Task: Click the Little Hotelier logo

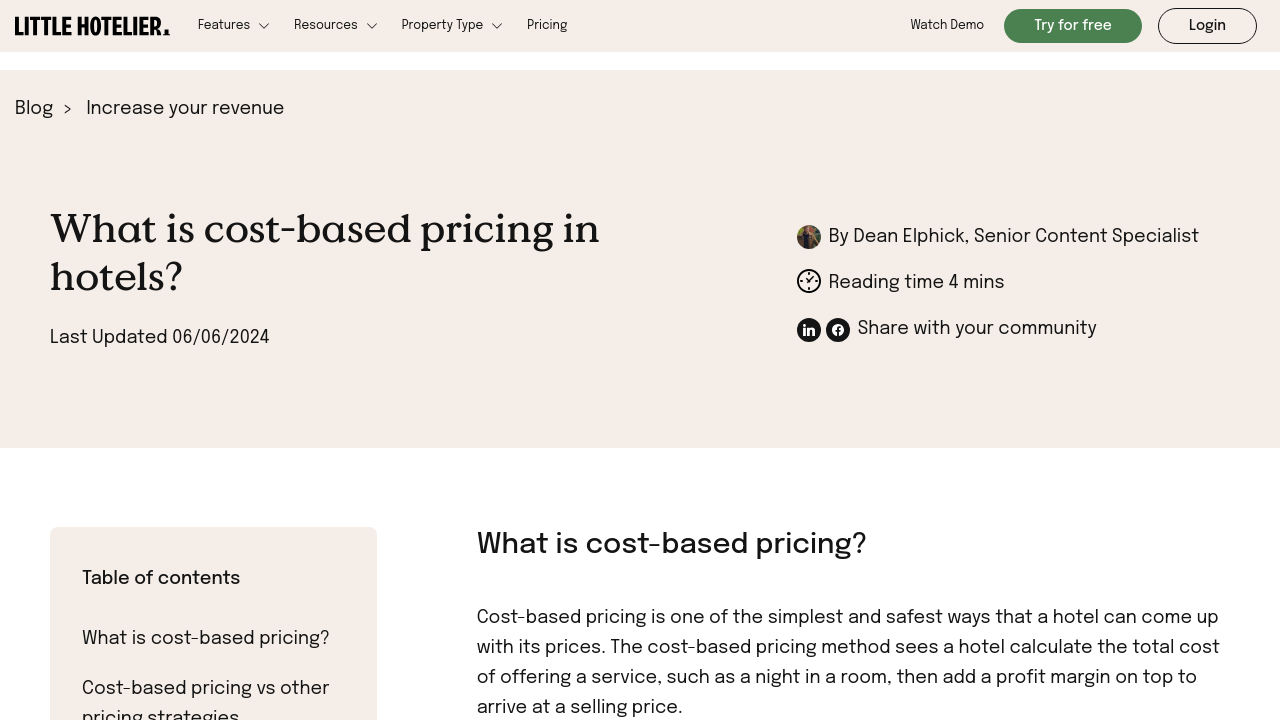Action: tap(92, 26)
